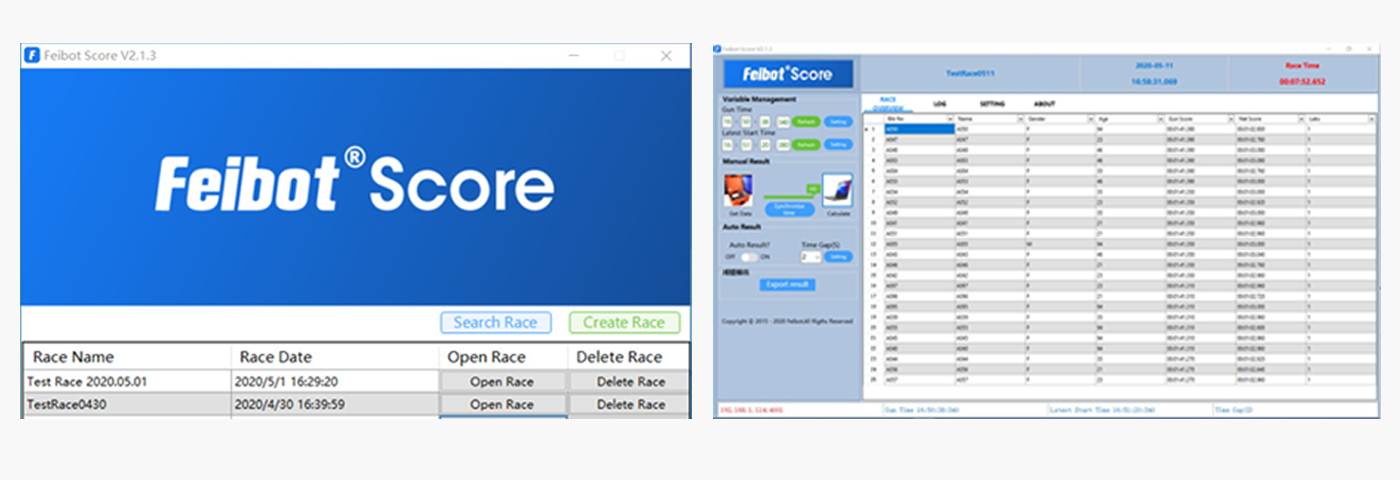Open the Time Gap(S) dropdown
The width and height of the screenshot is (1400, 480).
811,257
